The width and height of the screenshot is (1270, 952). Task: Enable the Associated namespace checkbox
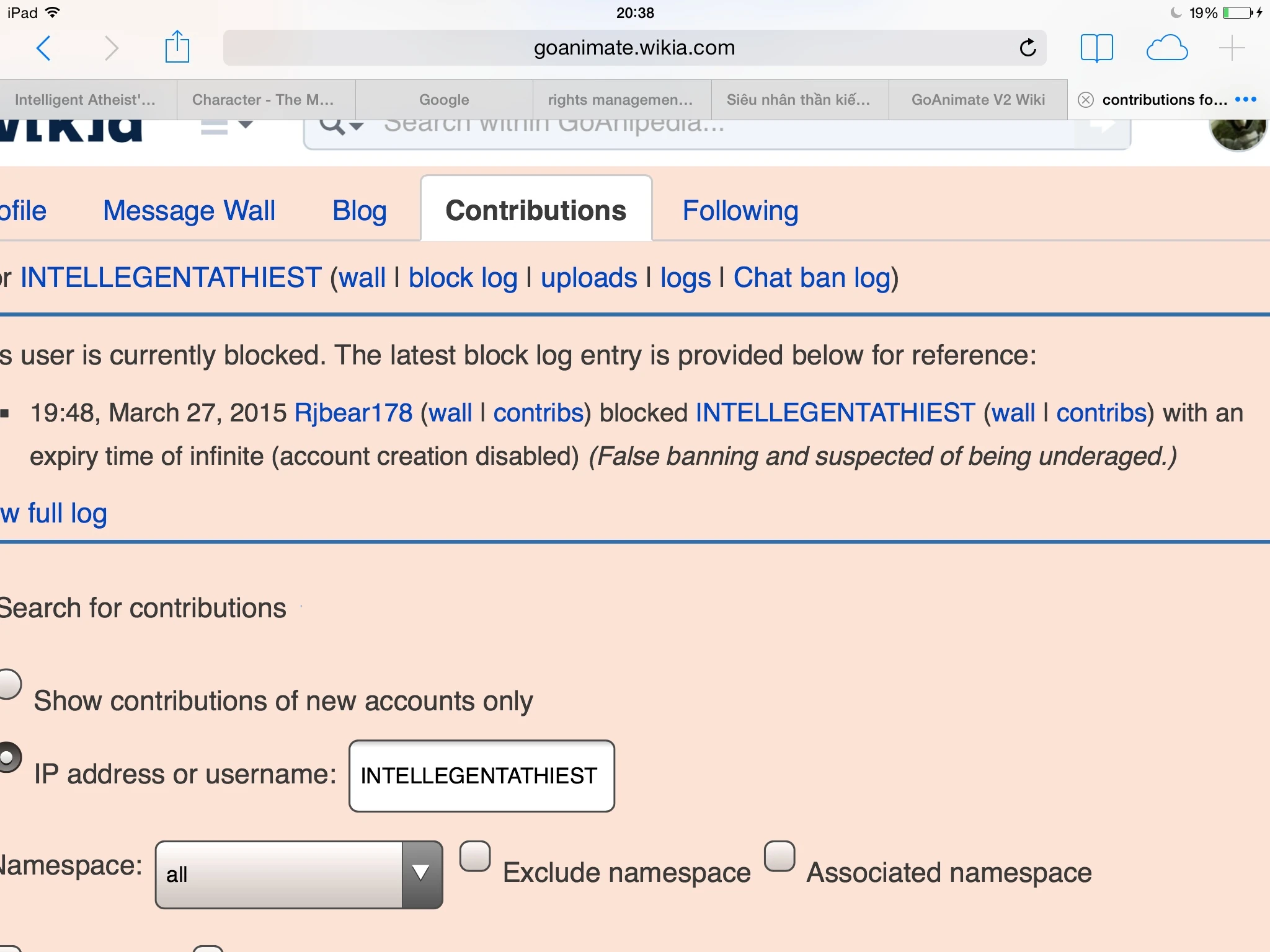[779, 857]
